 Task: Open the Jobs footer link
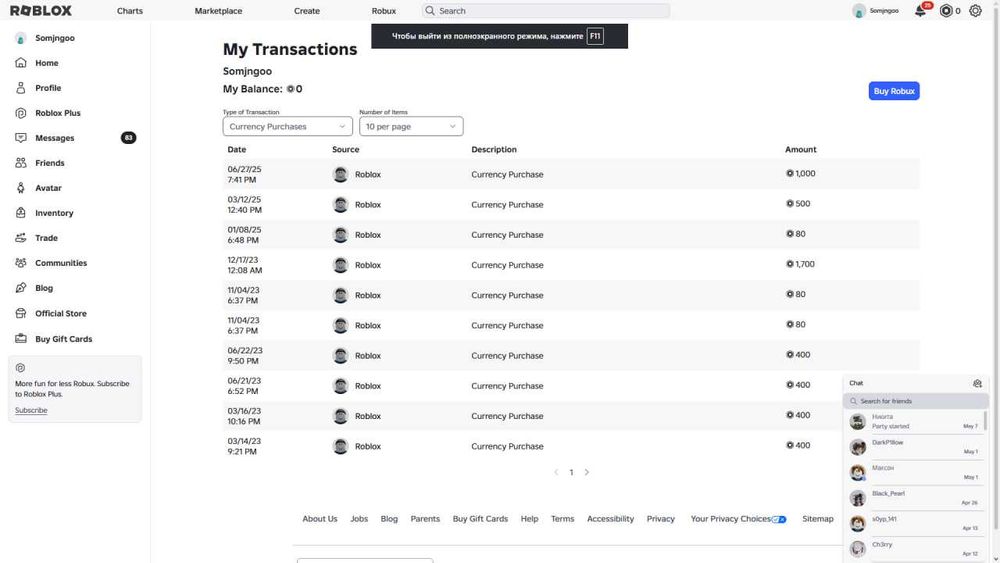pos(359,519)
